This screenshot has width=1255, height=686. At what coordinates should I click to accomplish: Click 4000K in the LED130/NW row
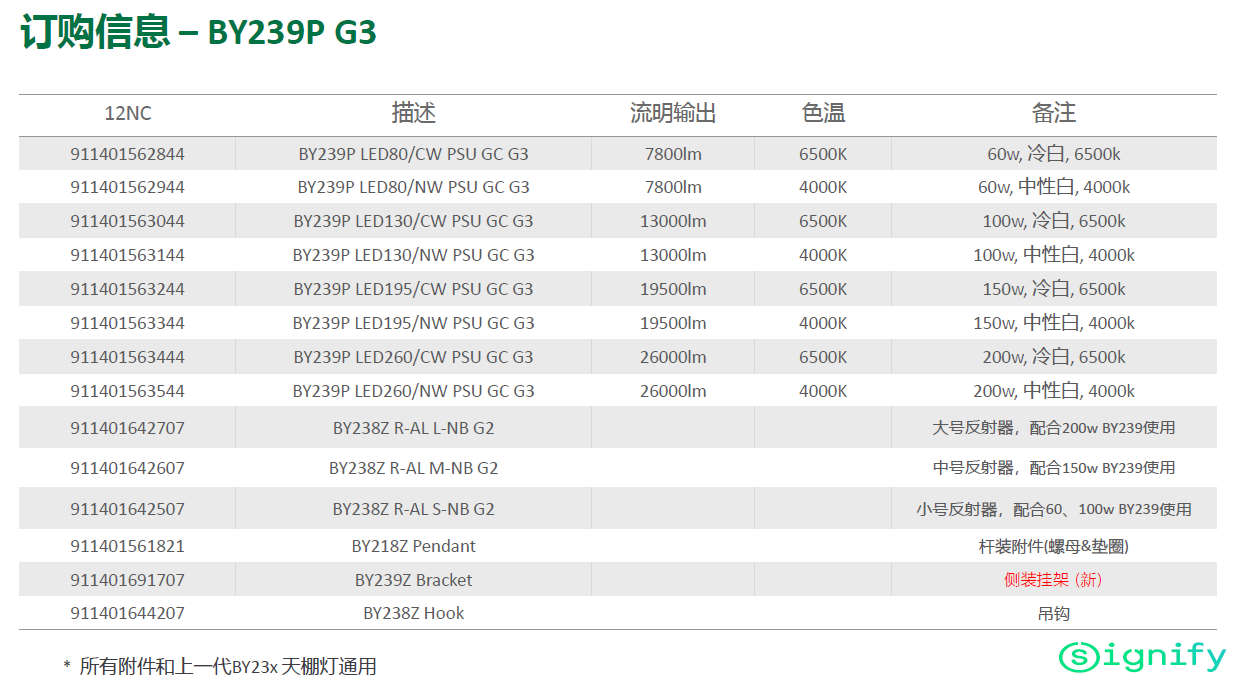823,255
